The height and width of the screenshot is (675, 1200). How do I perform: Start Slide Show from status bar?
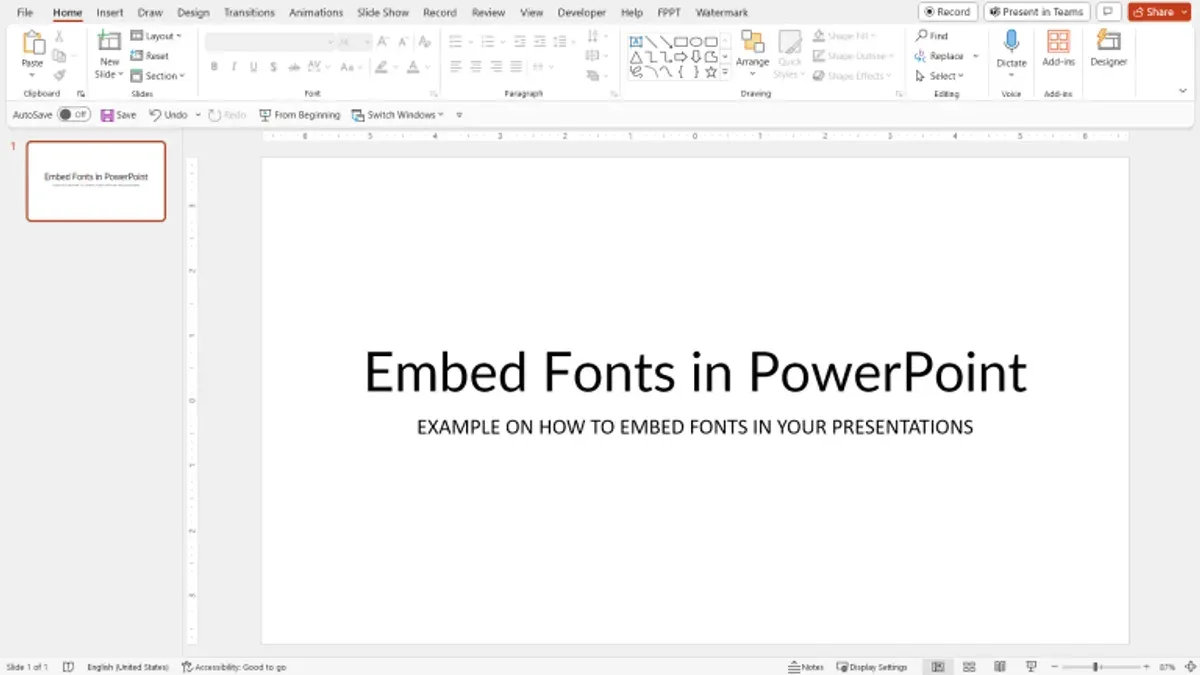(x=1031, y=667)
